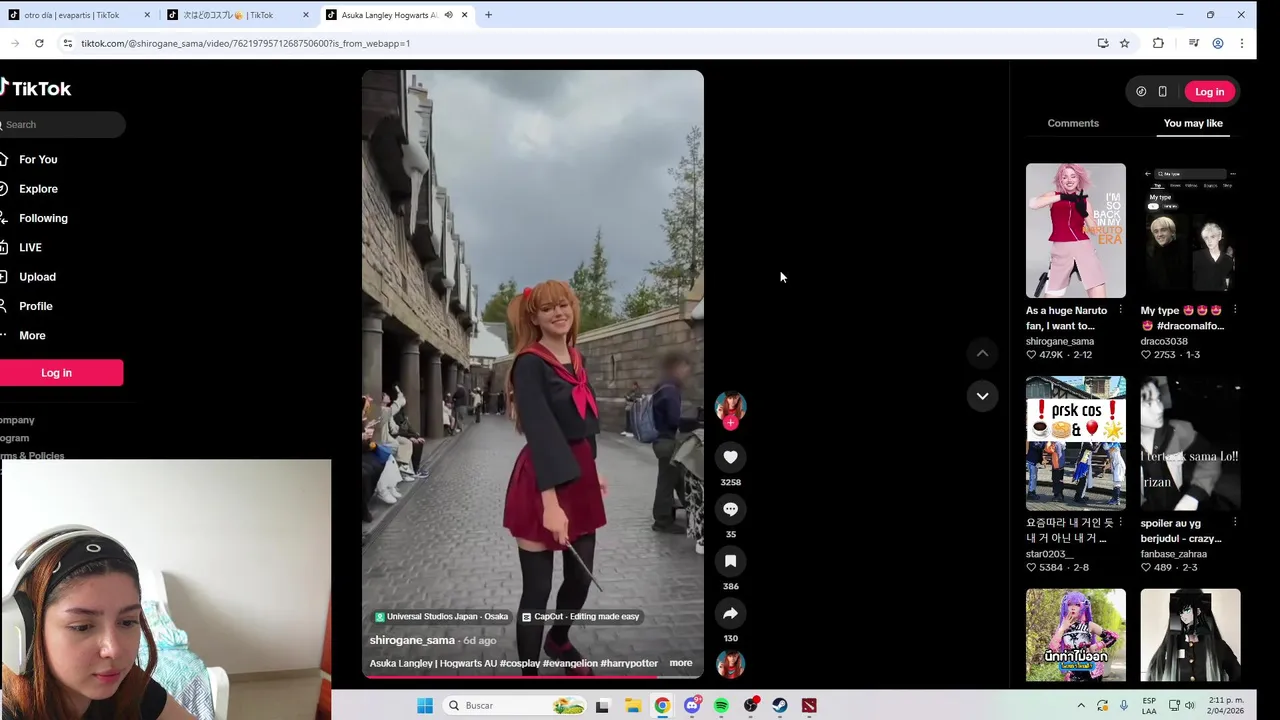Open the star0203__ username link
The width and height of the screenshot is (1280, 720).
click(1049, 554)
